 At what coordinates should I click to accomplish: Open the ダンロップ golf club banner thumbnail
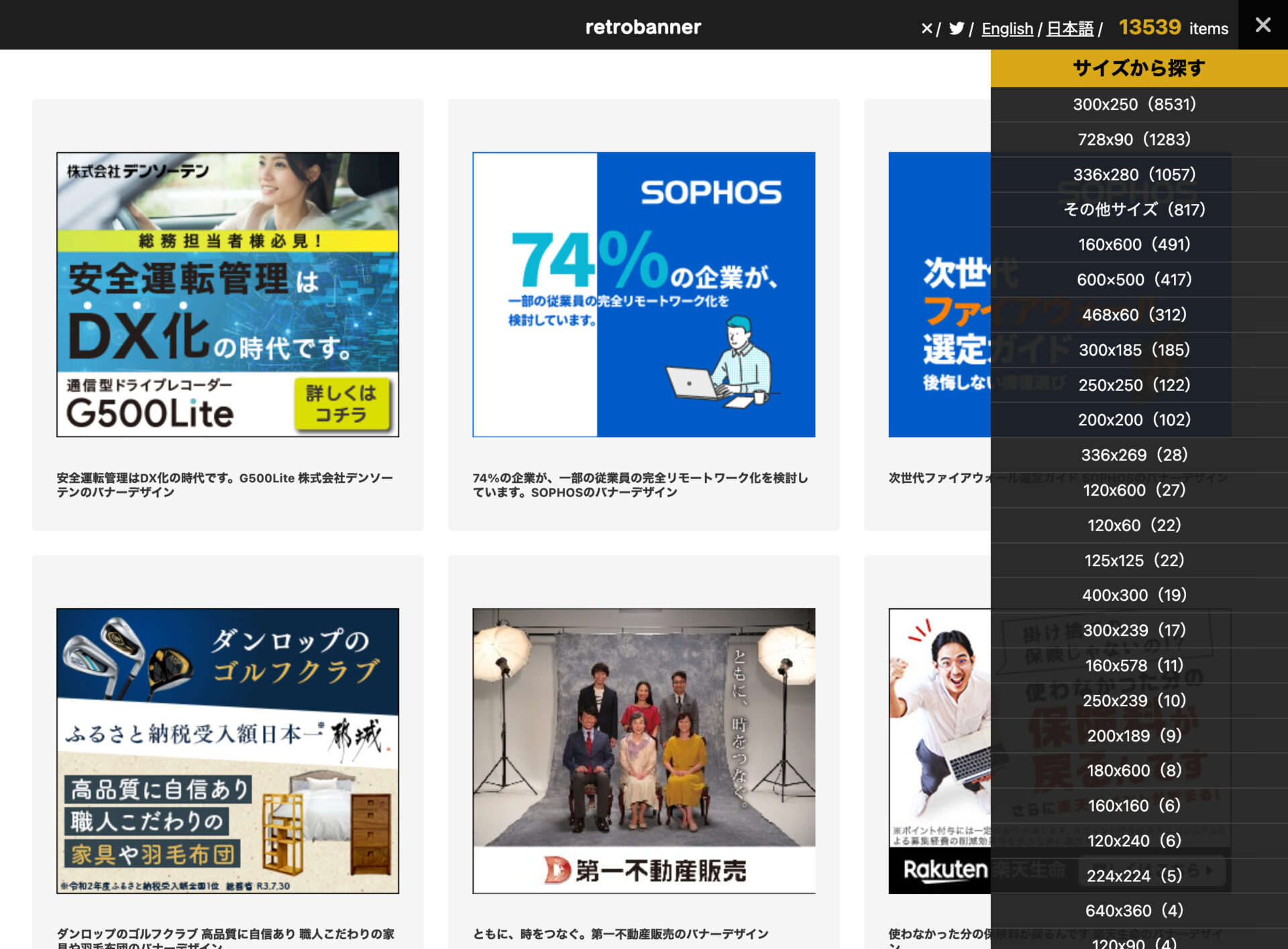click(227, 750)
